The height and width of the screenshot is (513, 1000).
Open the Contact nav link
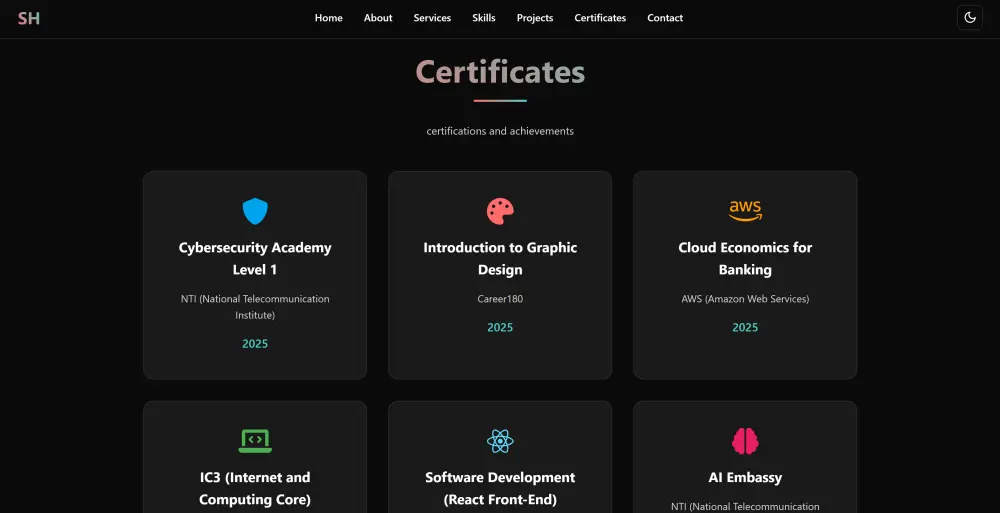[665, 18]
